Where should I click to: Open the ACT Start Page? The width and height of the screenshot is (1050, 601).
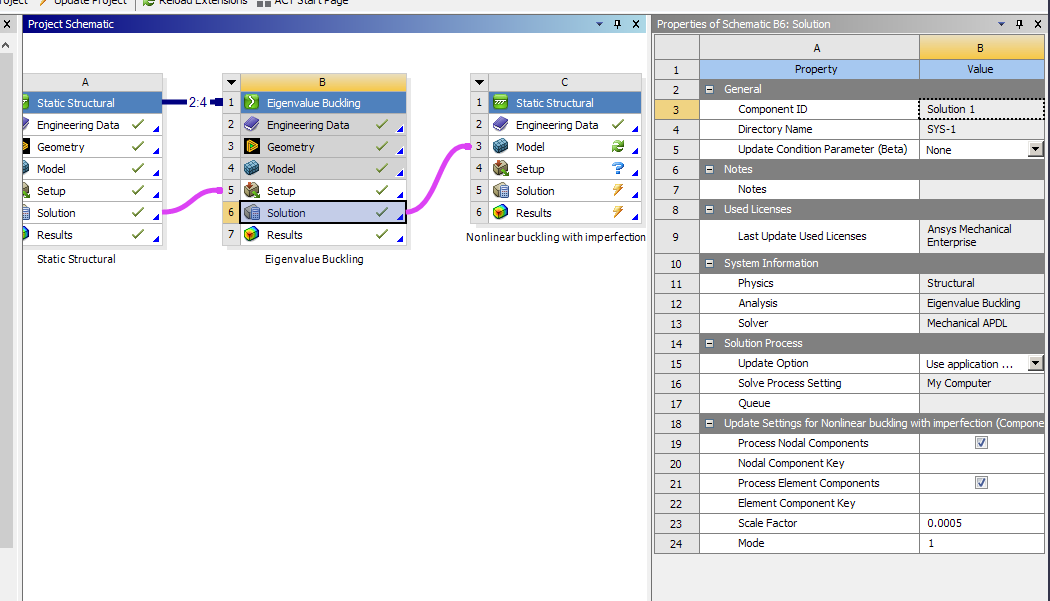tap(302, 2)
